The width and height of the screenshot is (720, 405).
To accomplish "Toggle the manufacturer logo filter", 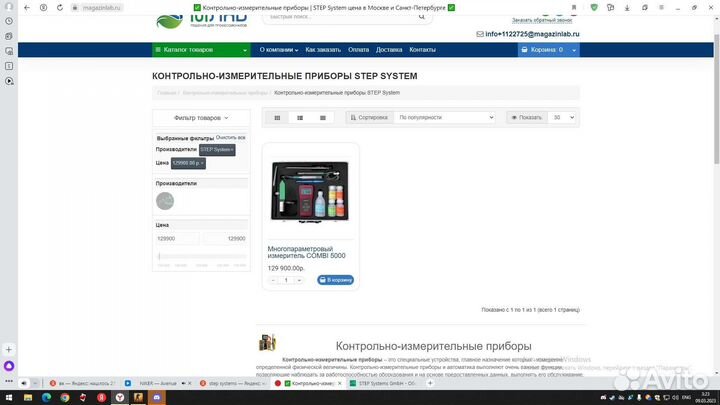I will click(x=165, y=201).
